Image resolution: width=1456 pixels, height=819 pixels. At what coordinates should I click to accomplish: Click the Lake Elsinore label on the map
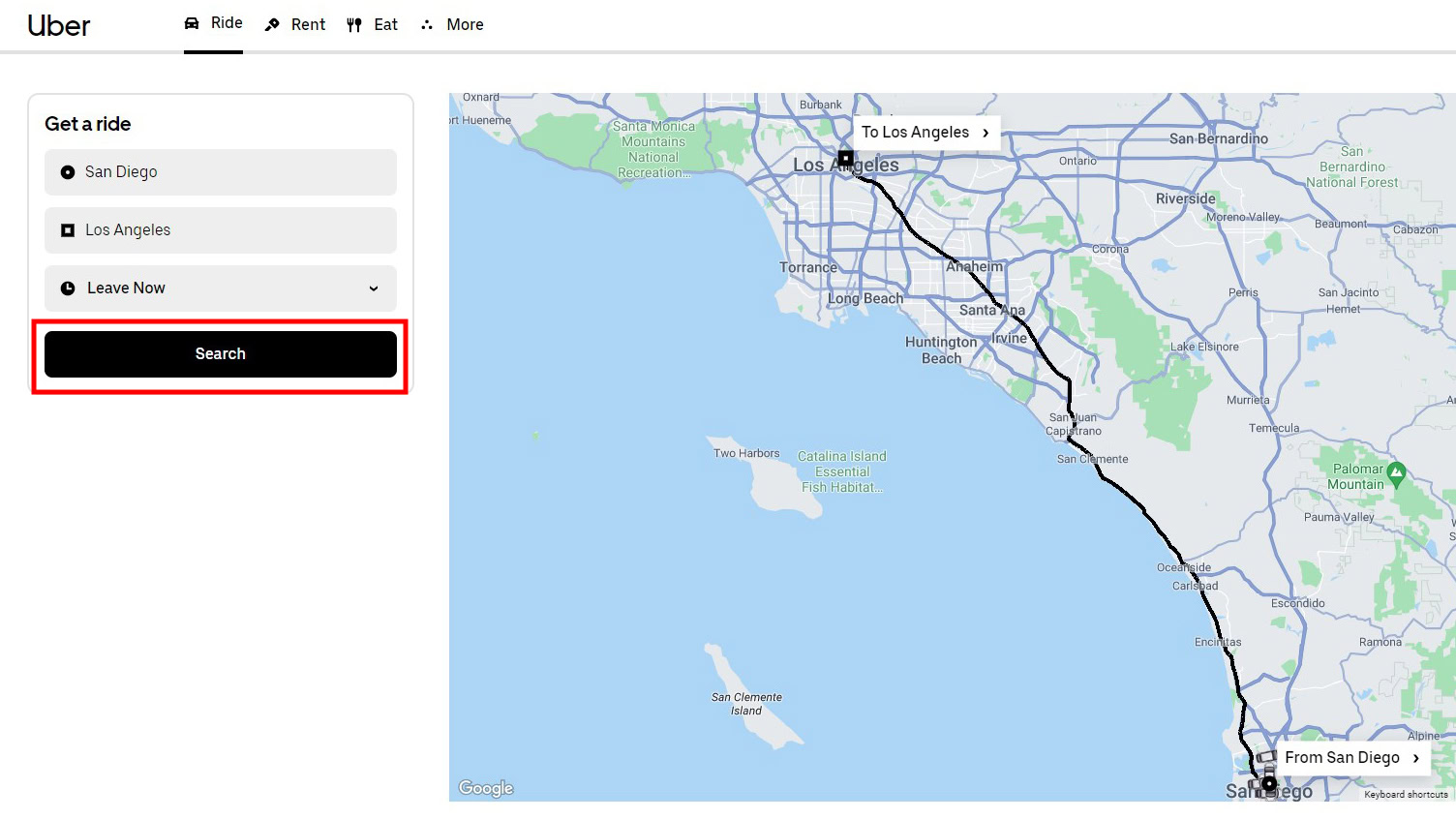point(1204,347)
